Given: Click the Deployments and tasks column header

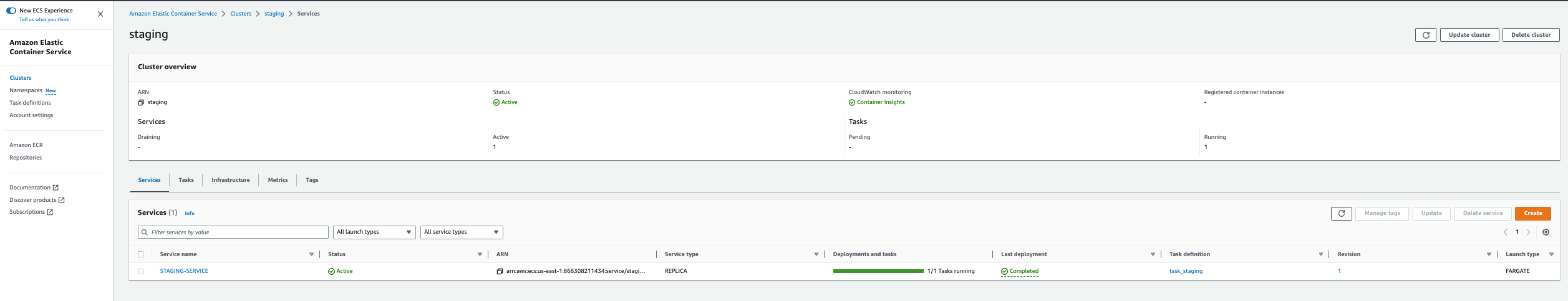Looking at the screenshot, I should (864, 254).
